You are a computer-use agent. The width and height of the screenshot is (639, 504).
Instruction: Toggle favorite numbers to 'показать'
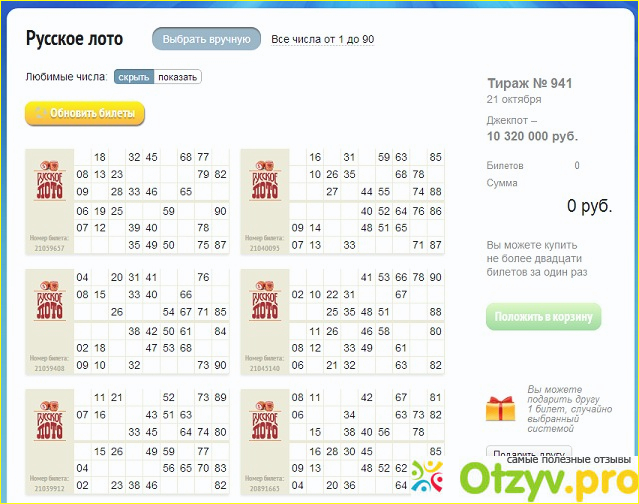[x=178, y=77]
